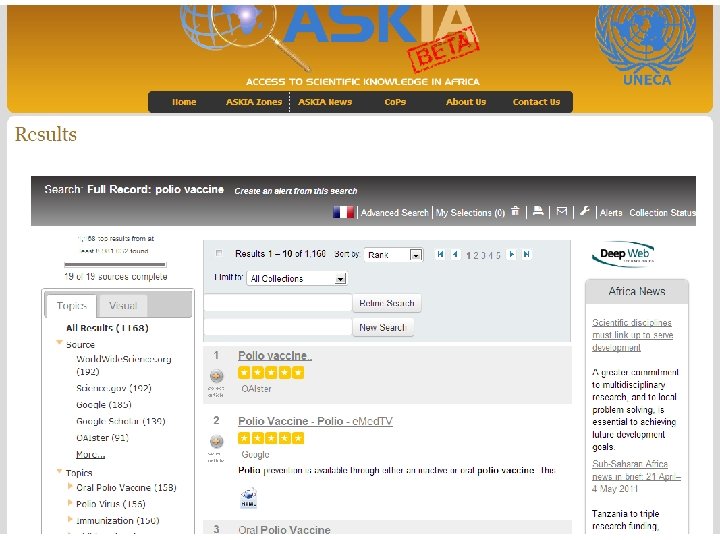Open the Polio vaccine result title
The height and width of the screenshot is (540, 720).
275,355
